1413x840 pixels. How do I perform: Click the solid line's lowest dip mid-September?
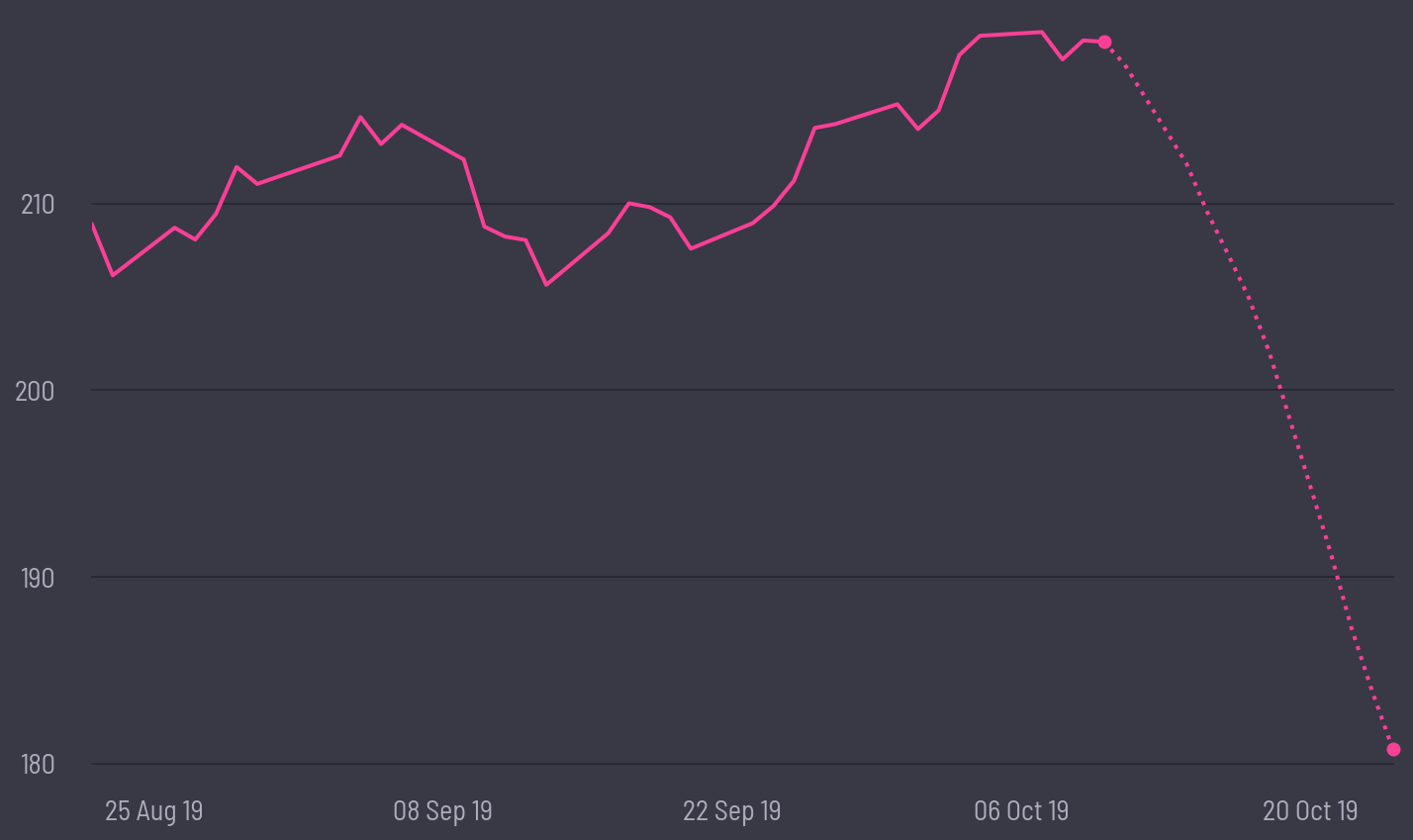(546, 285)
